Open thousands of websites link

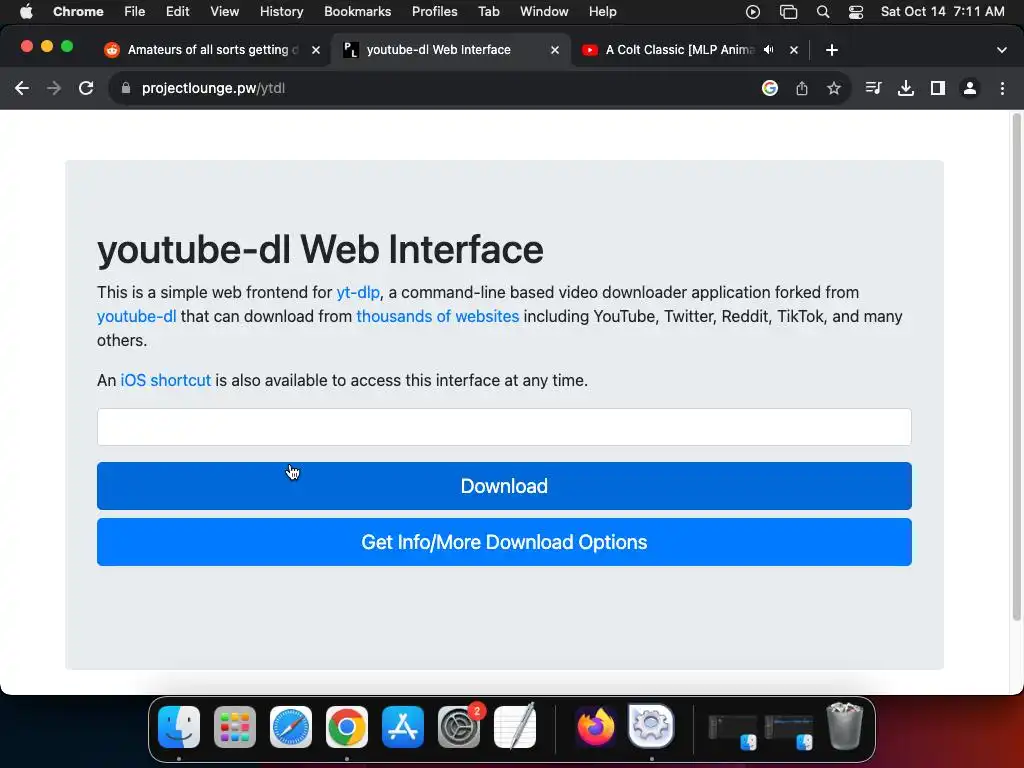pyautogui.click(x=438, y=317)
